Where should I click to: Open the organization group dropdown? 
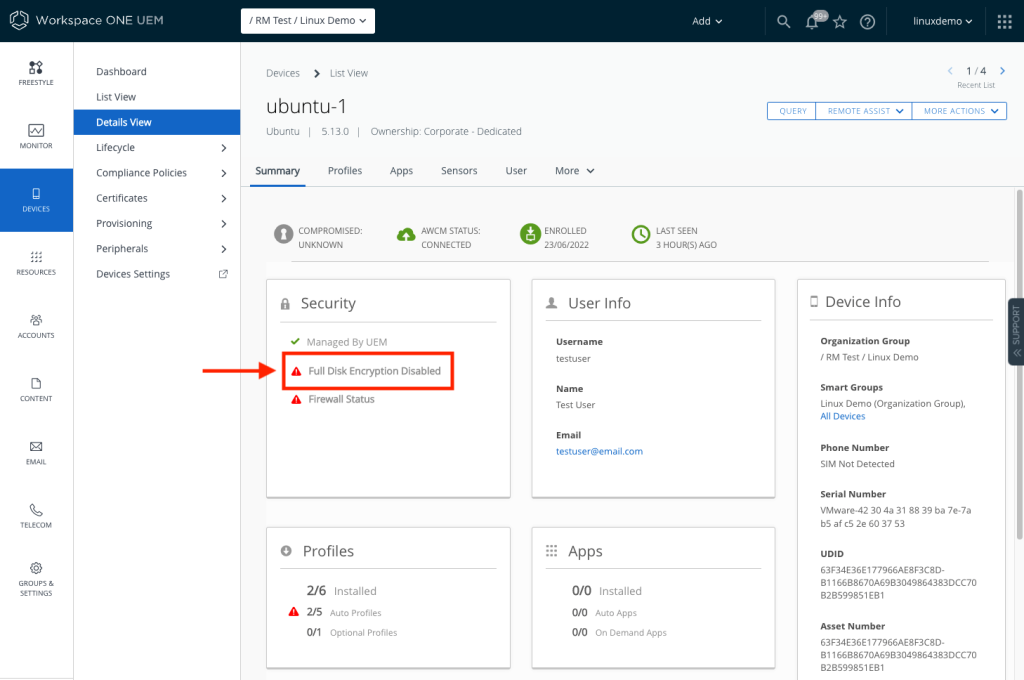click(307, 21)
